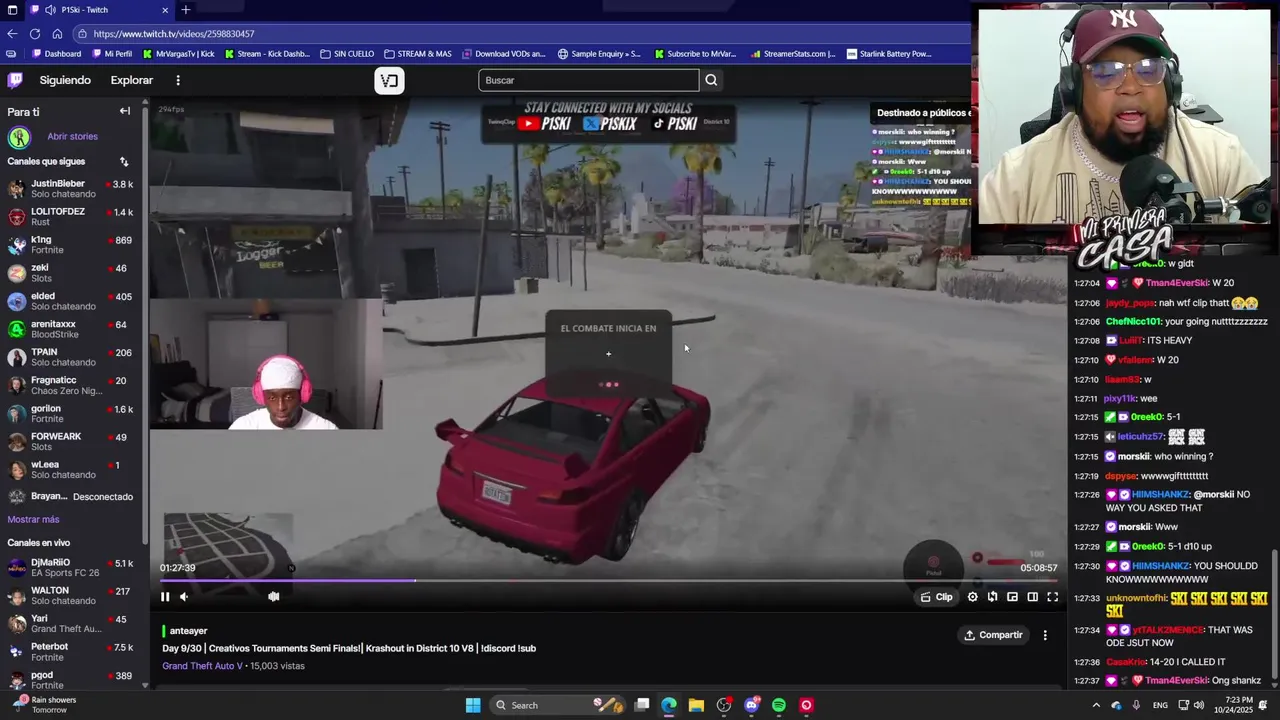
Task: Click the Clip button
Action: tap(937, 597)
